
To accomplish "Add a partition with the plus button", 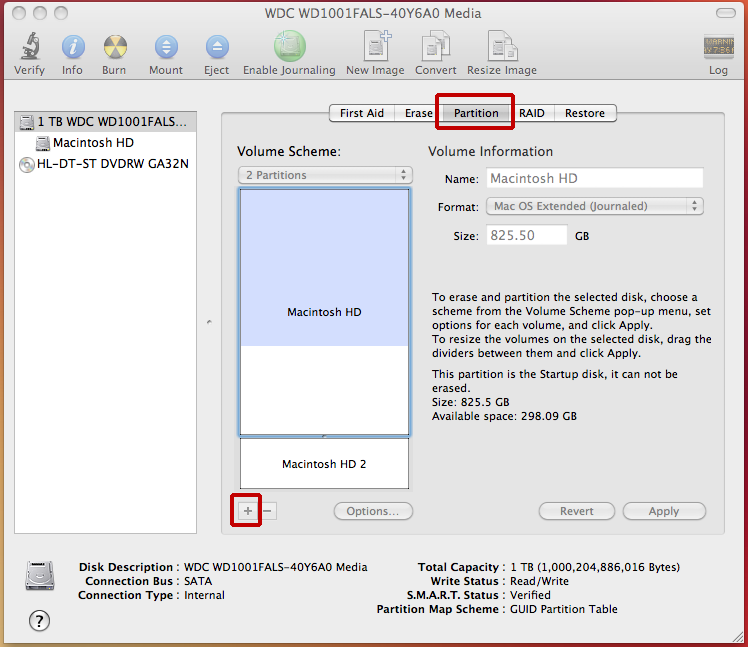I will (x=248, y=511).
